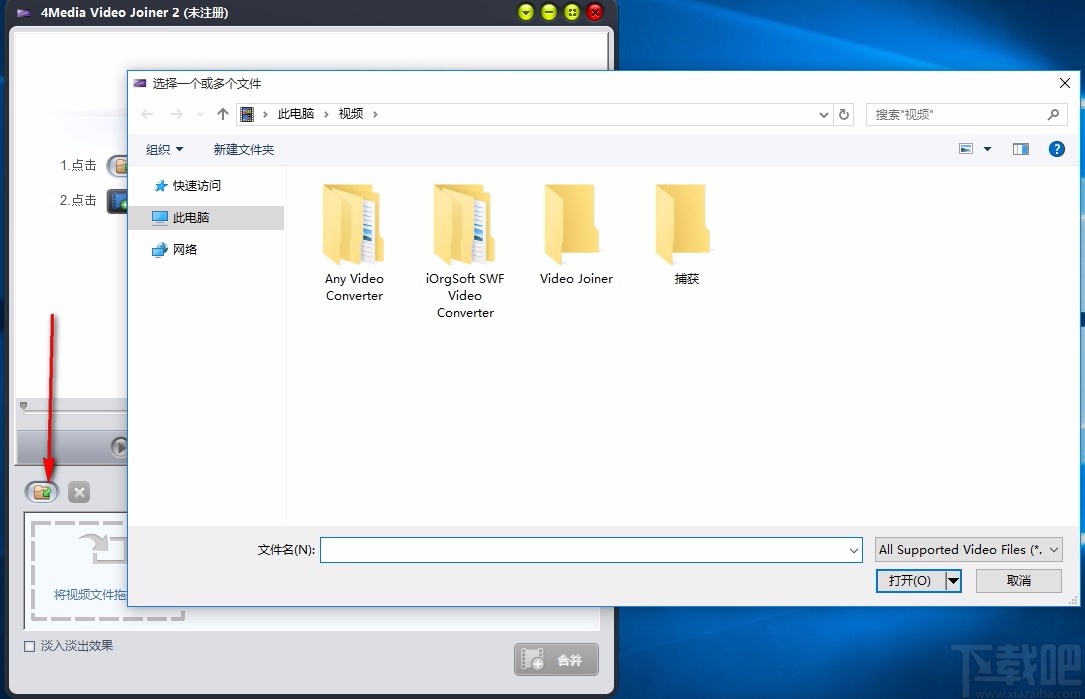Select 视频 in the breadcrumb path
The width and height of the screenshot is (1085, 699).
pyautogui.click(x=351, y=114)
